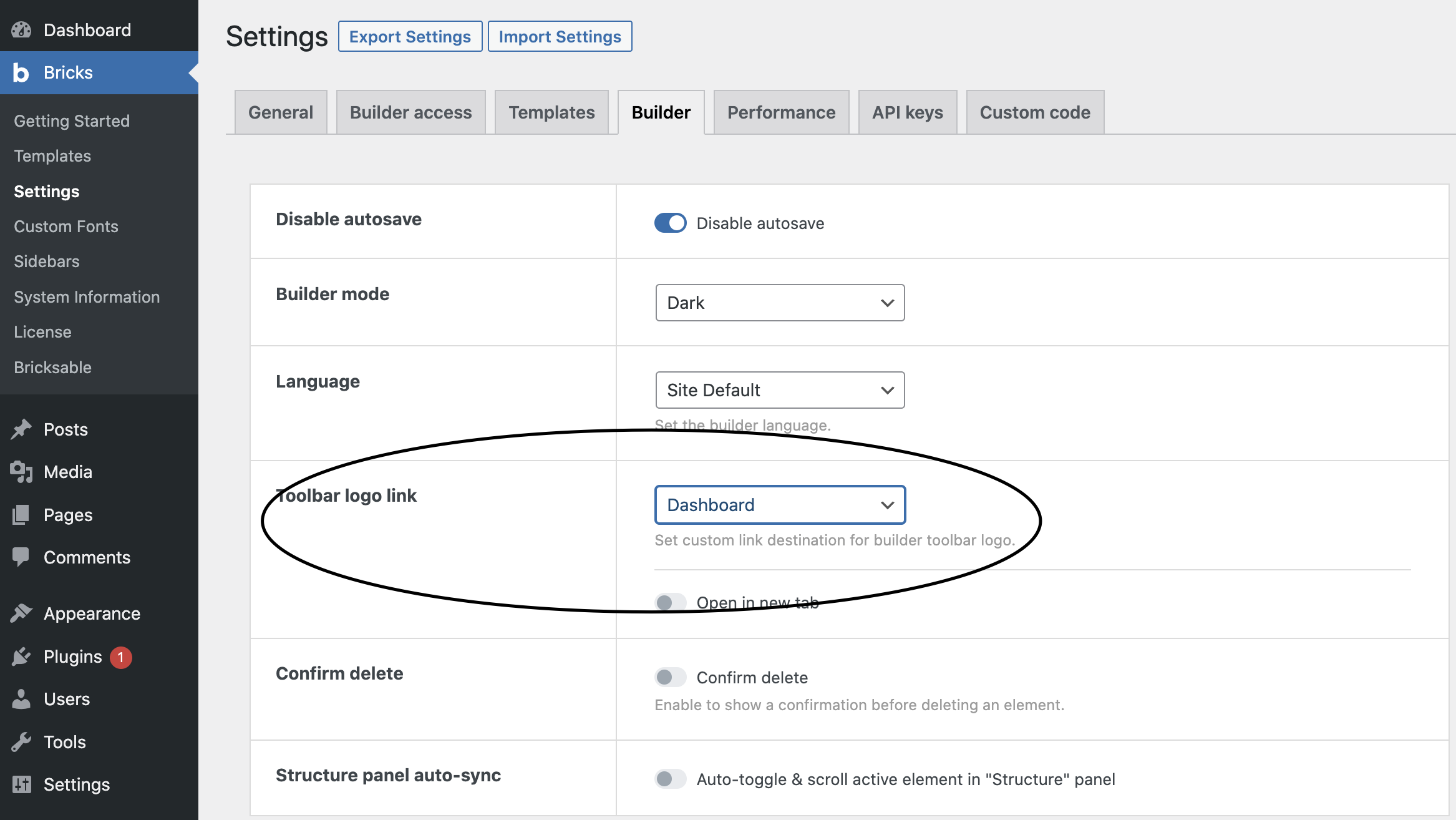Open the Language Site Default dropdown
This screenshot has width=1456, height=820.
click(x=780, y=390)
